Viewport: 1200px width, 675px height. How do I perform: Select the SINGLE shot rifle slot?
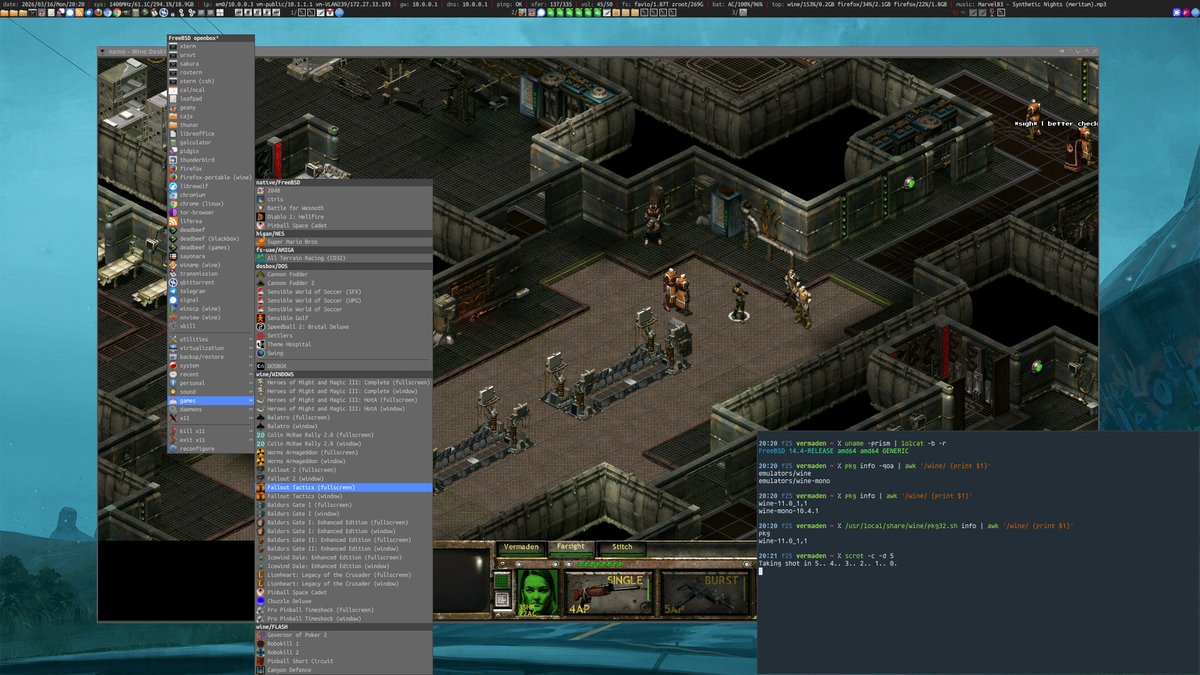(611, 593)
